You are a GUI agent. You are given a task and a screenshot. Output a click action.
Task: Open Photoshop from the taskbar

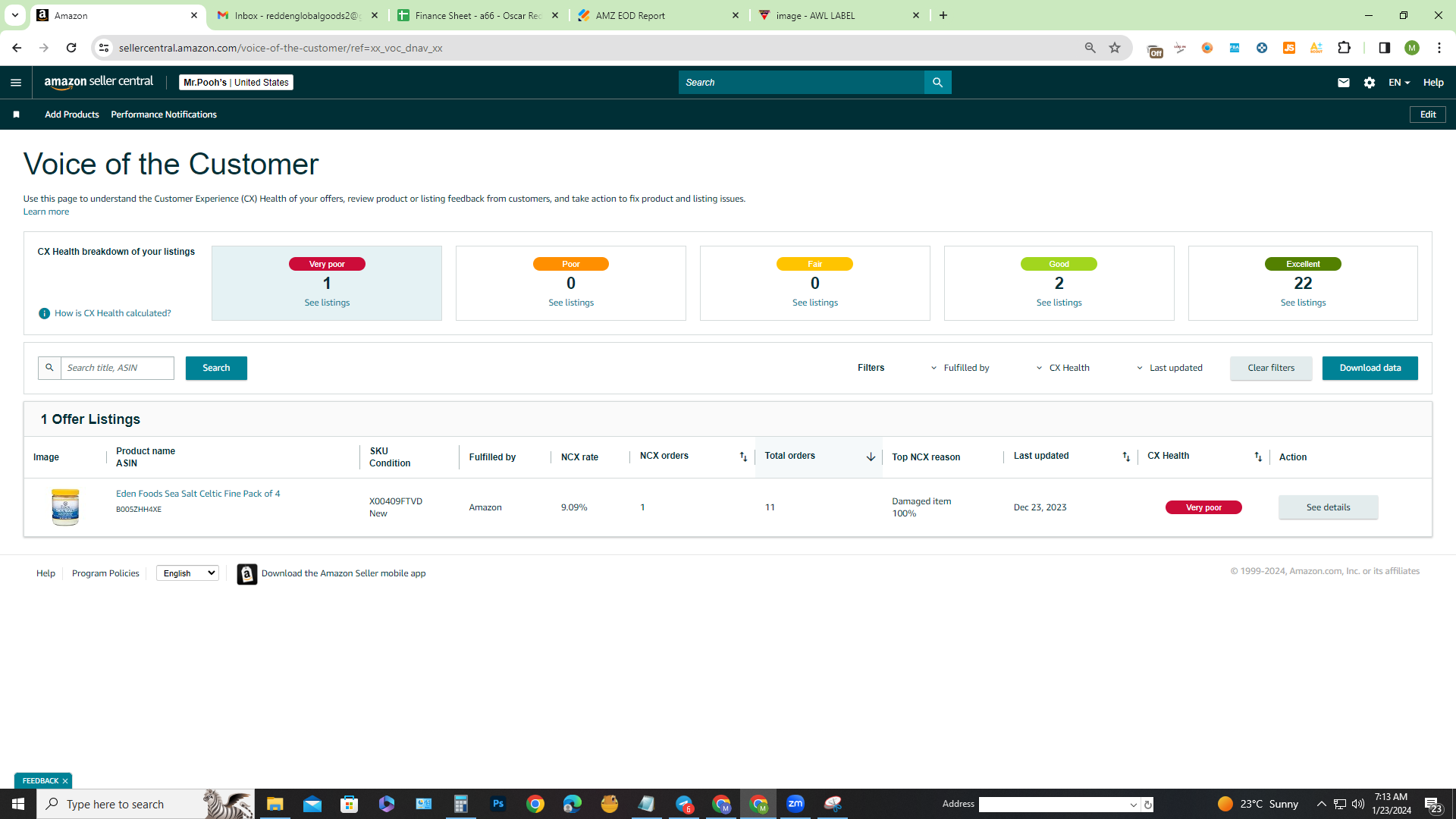tap(498, 804)
